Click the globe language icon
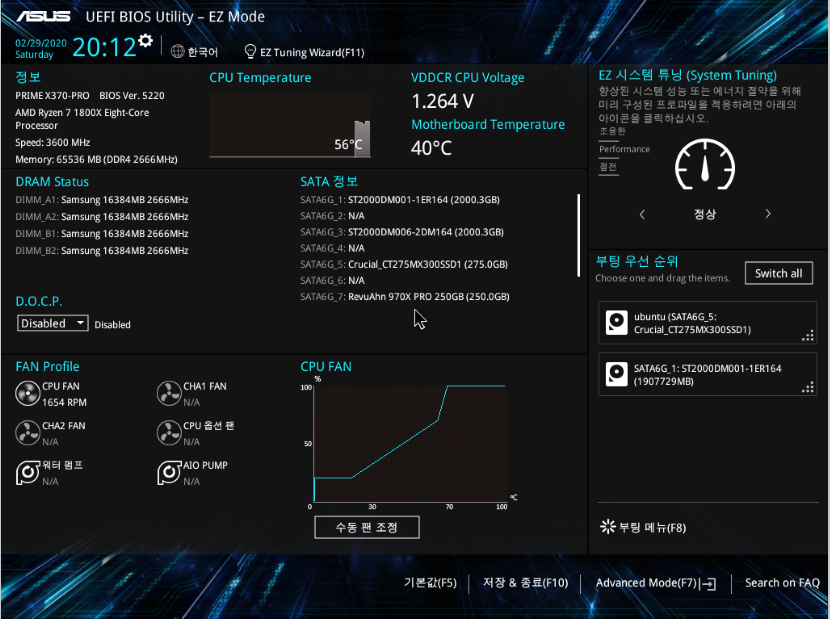This screenshot has height=619, width=830. (177, 51)
